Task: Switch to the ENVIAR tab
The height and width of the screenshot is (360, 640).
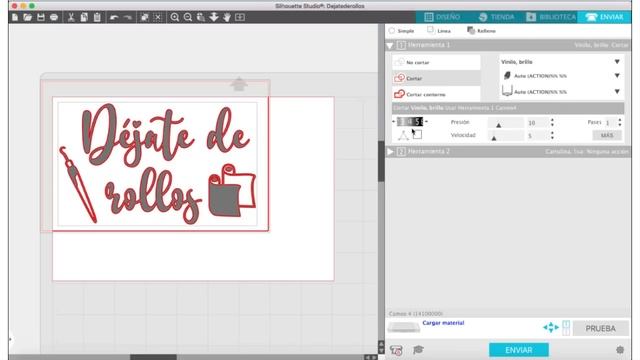Action: 604,17
